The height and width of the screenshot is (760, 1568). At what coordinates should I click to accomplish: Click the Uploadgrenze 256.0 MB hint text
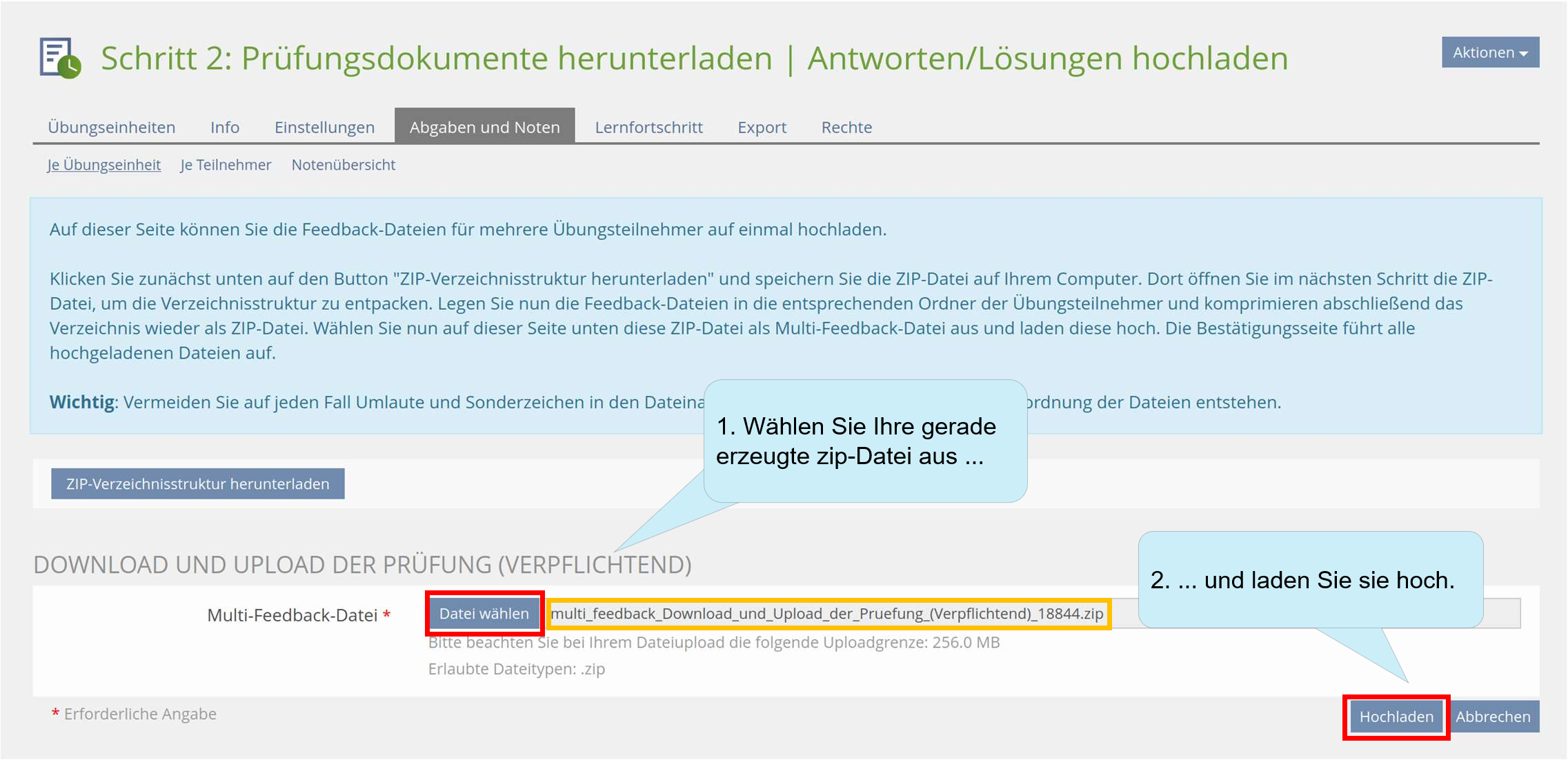click(x=714, y=643)
